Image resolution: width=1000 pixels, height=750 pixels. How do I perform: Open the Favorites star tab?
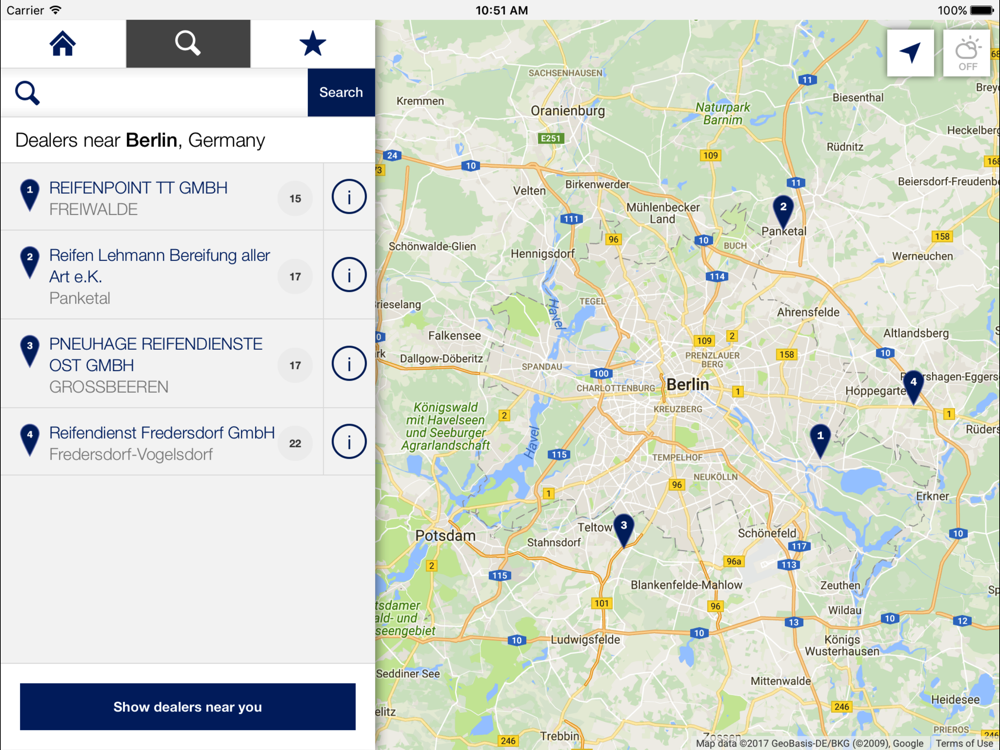point(312,43)
